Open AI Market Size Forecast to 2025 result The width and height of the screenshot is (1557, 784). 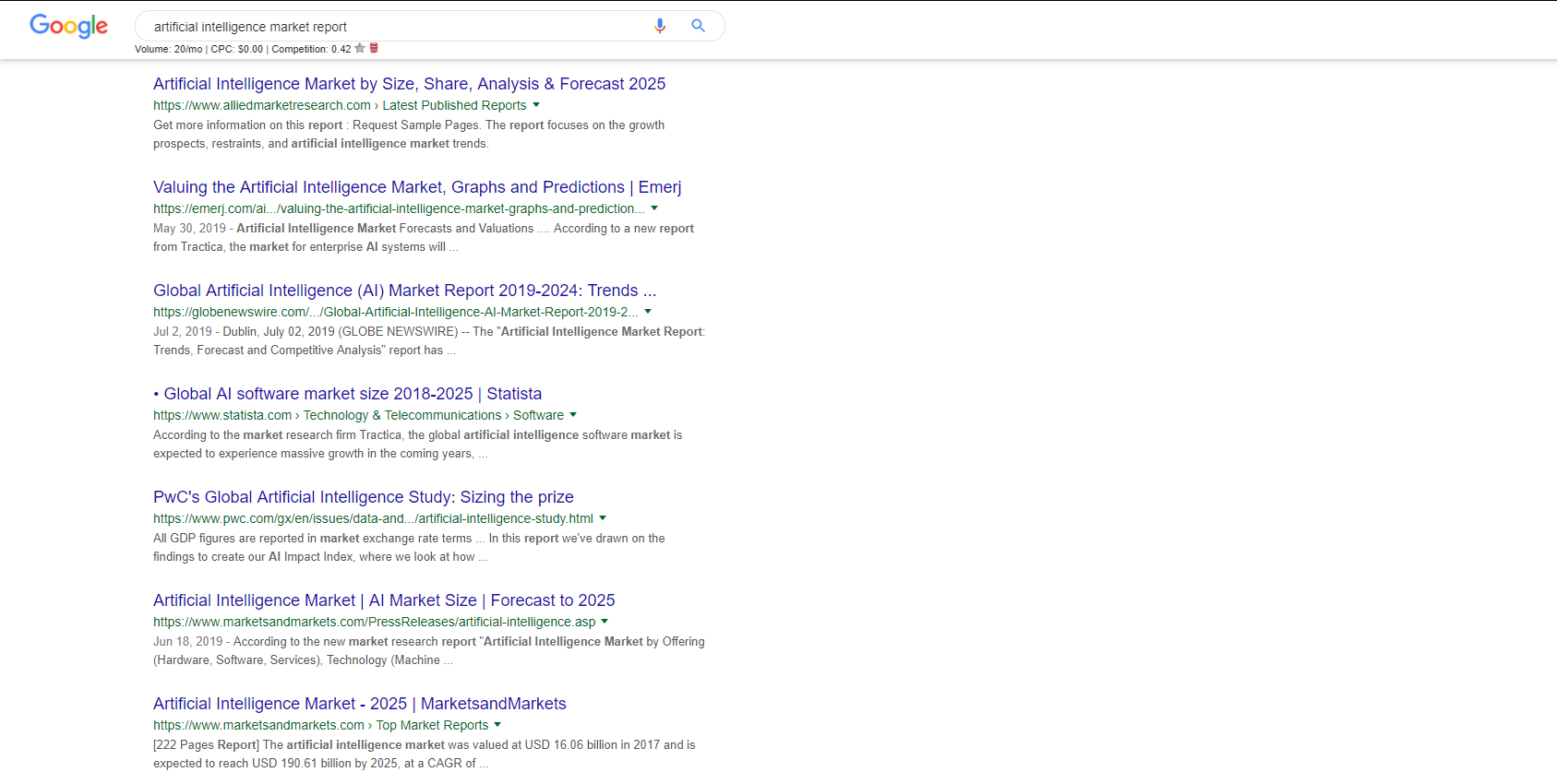(384, 600)
